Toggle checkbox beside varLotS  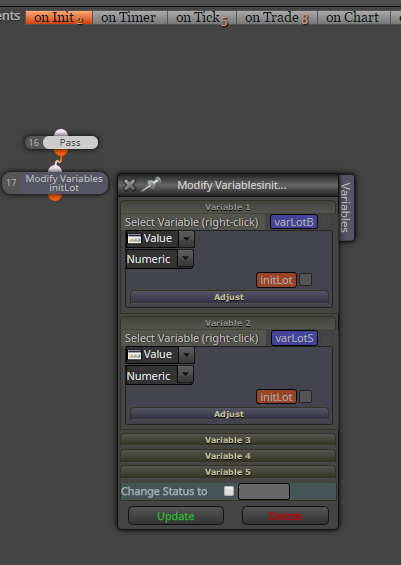(326, 338)
